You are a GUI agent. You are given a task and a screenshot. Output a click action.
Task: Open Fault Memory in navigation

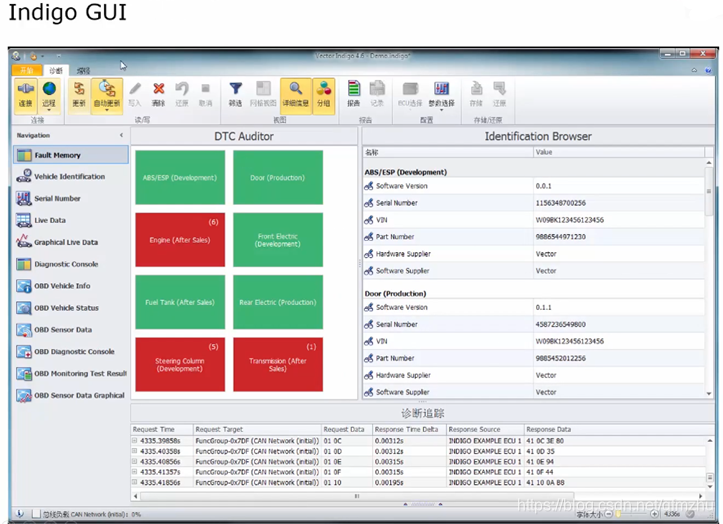tap(71, 155)
